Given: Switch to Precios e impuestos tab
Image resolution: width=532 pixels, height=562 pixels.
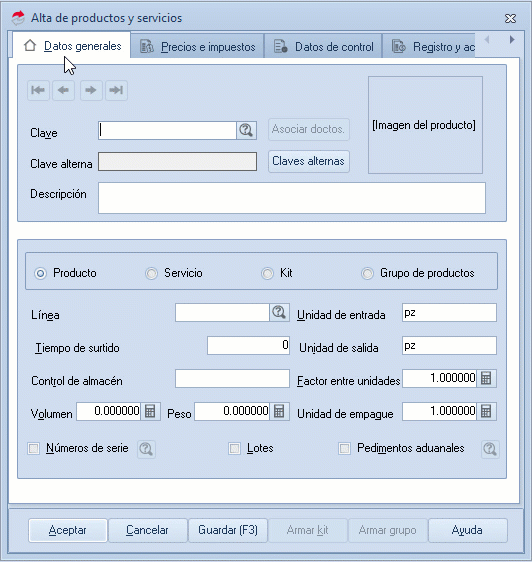Looking at the screenshot, I should (198, 47).
